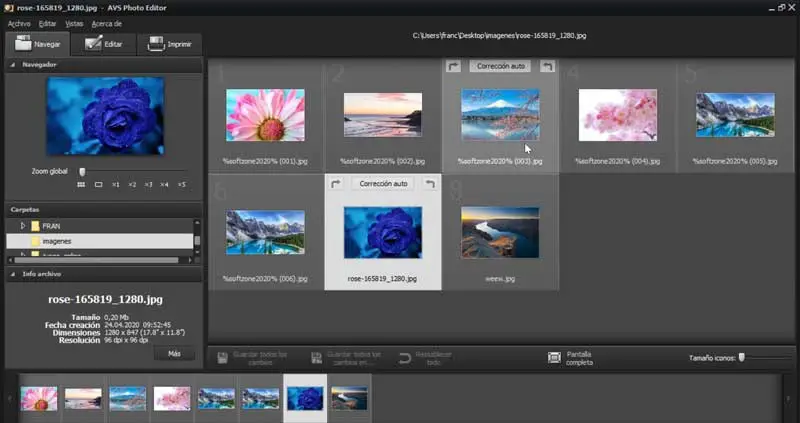Open the Acerca de menu

click(107, 24)
